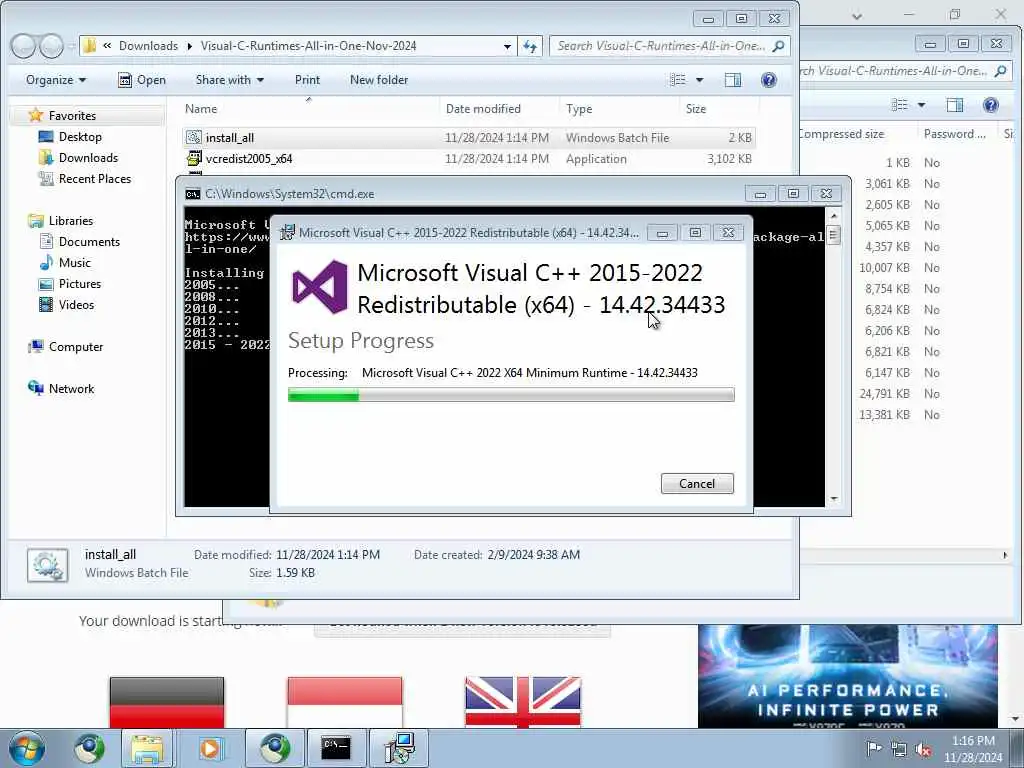Cancel the Visual C++ redistributable setup
The image size is (1024, 768).
[697, 483]
